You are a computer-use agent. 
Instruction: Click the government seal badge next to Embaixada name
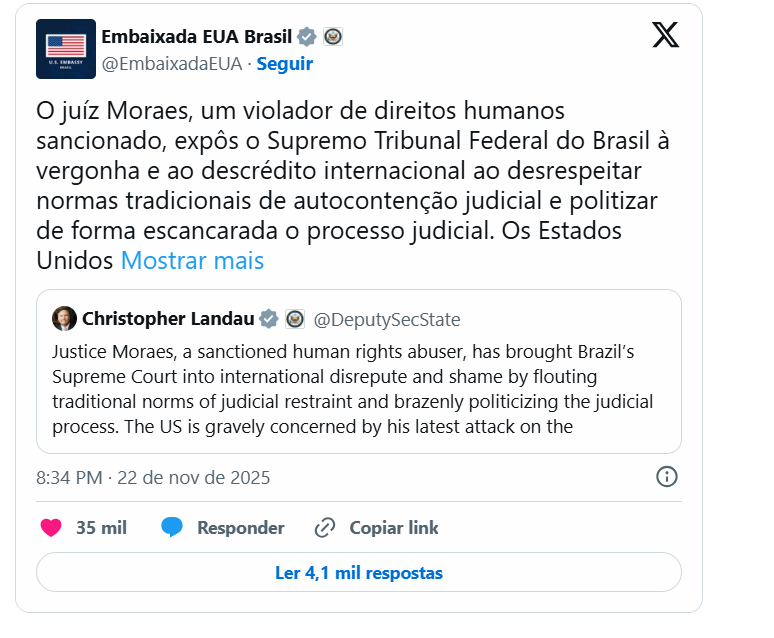tap(332, 37)
